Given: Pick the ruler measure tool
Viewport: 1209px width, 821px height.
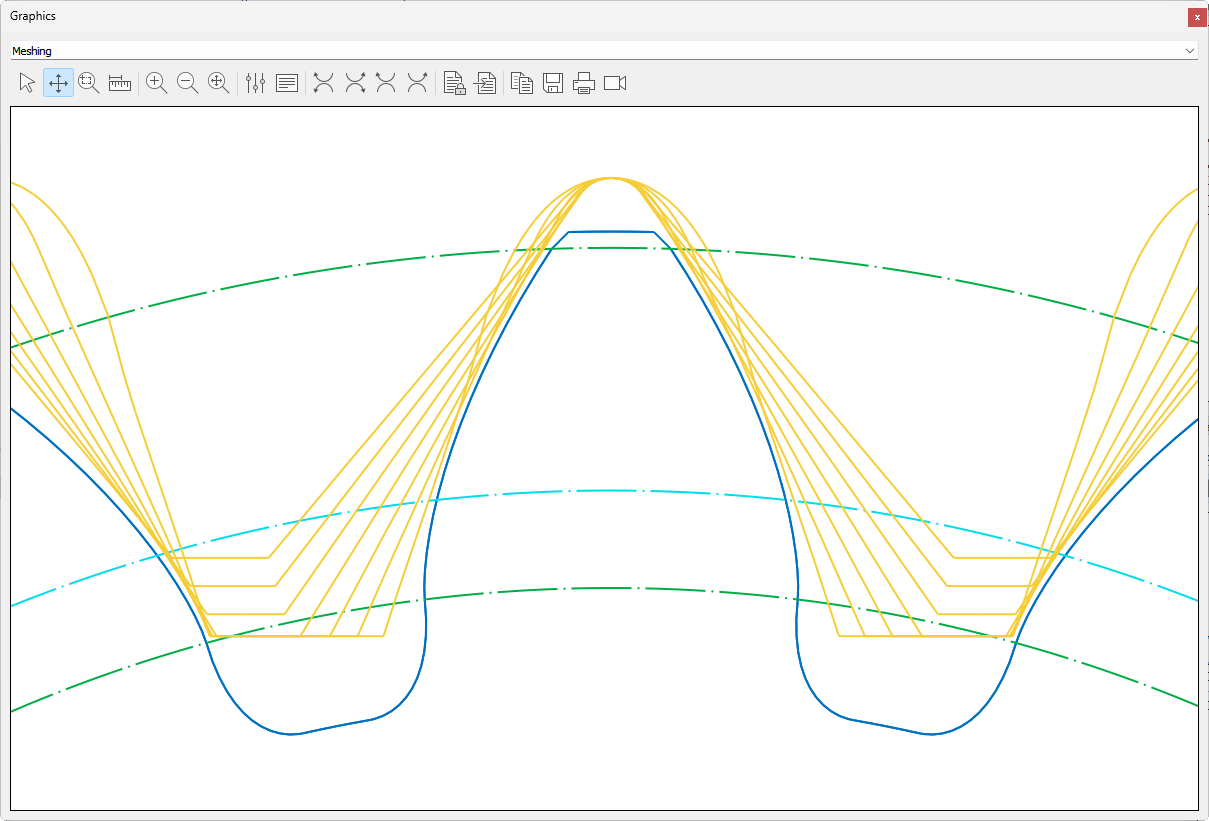Looking at the screenshot, I should 120,83.
